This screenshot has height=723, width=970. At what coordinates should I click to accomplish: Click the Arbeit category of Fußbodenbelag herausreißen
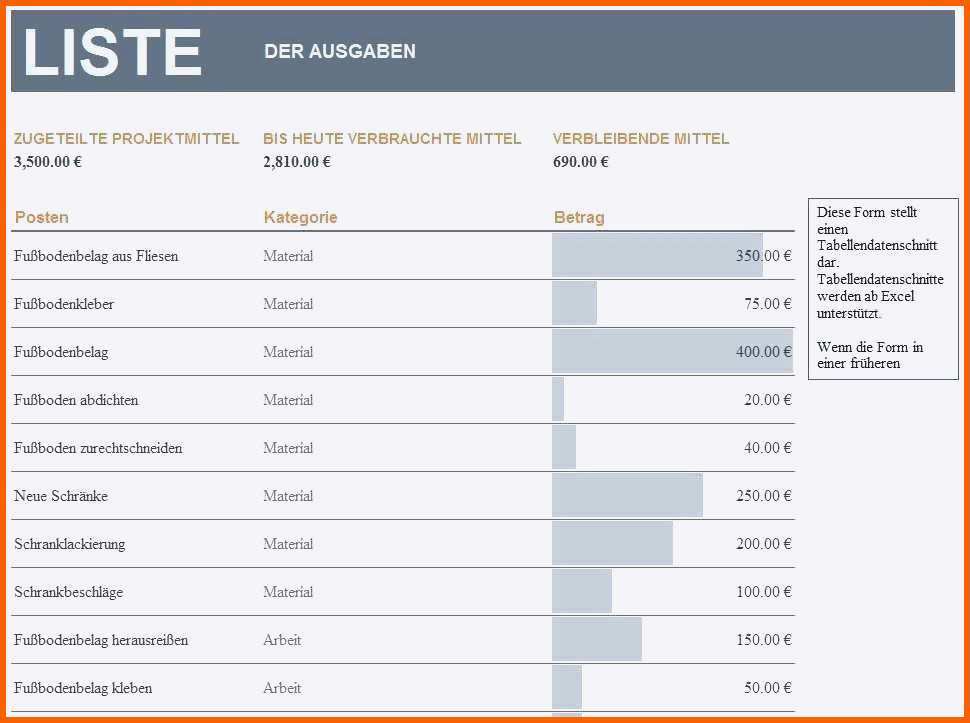282,640
